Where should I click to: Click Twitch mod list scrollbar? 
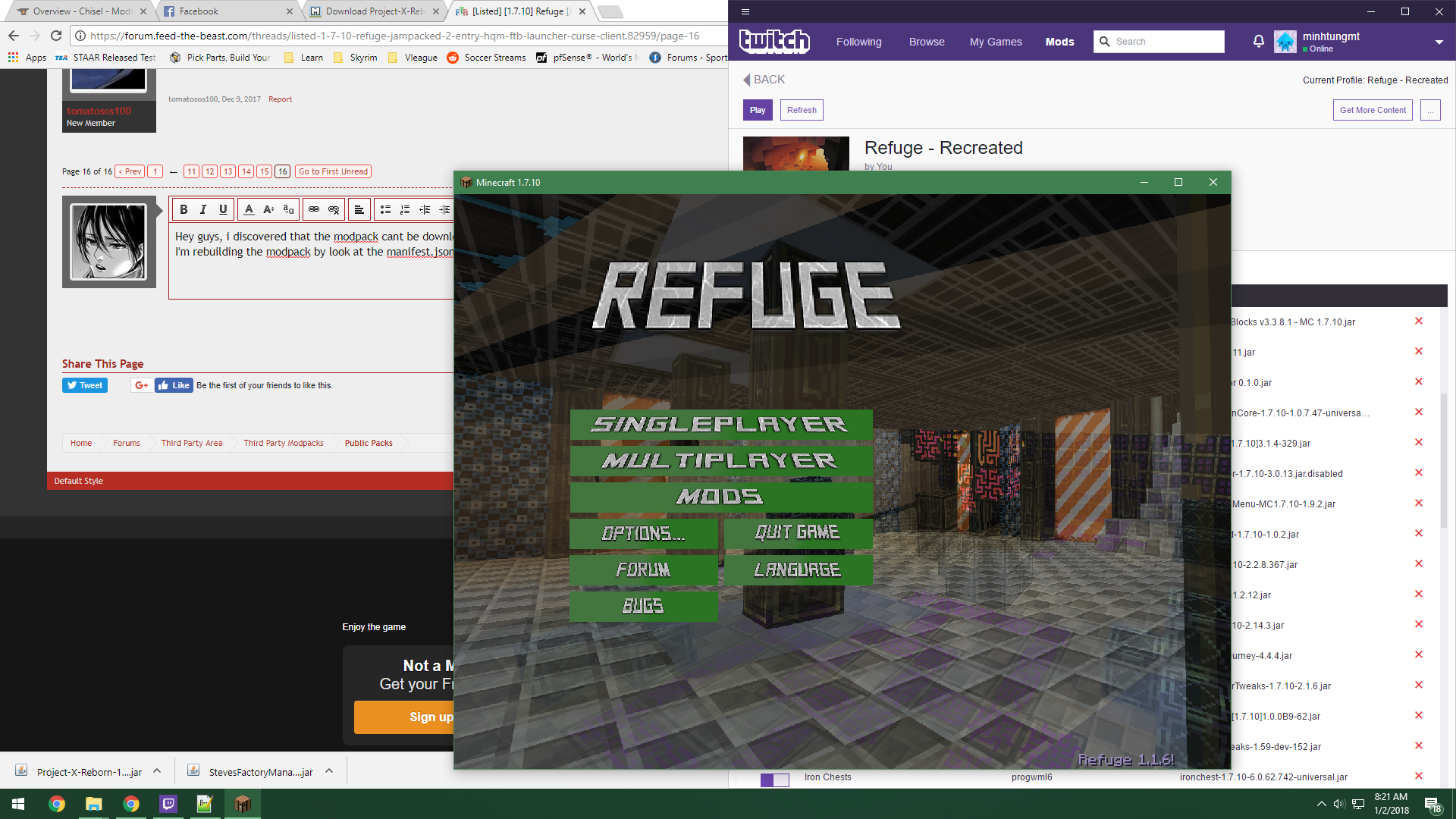1444,460
